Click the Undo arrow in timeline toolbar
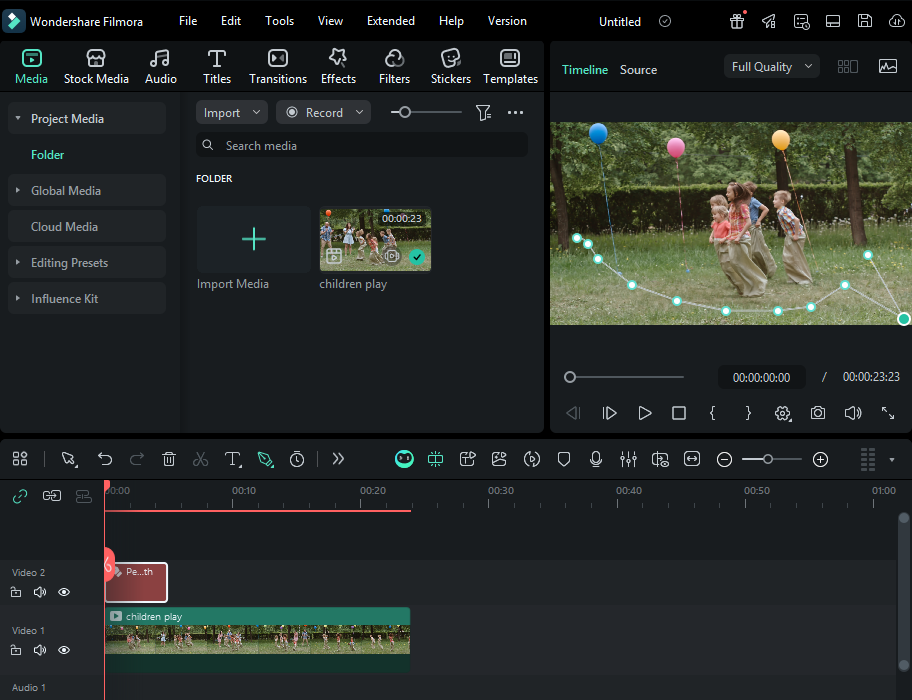Viewport: 912px width, 700px height. point(105,459)
